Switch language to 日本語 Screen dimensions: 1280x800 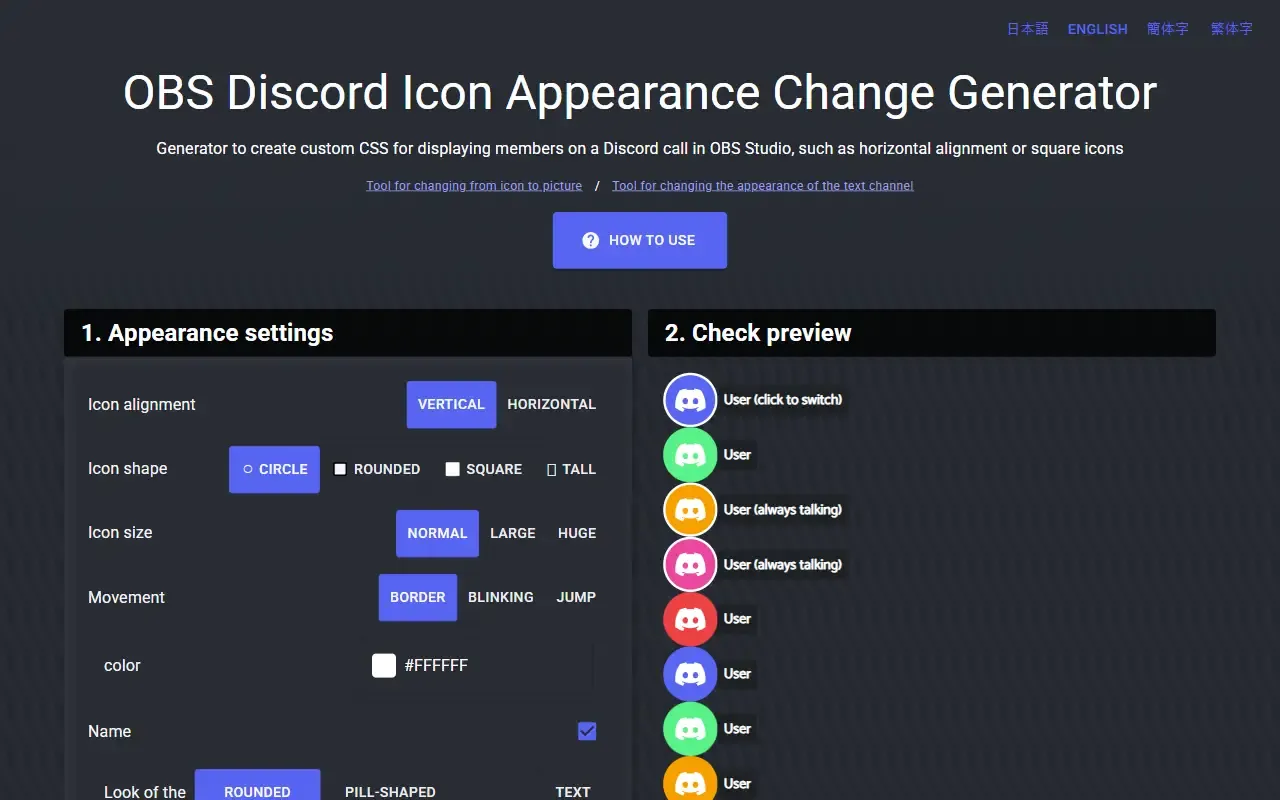coord(1027,29)
